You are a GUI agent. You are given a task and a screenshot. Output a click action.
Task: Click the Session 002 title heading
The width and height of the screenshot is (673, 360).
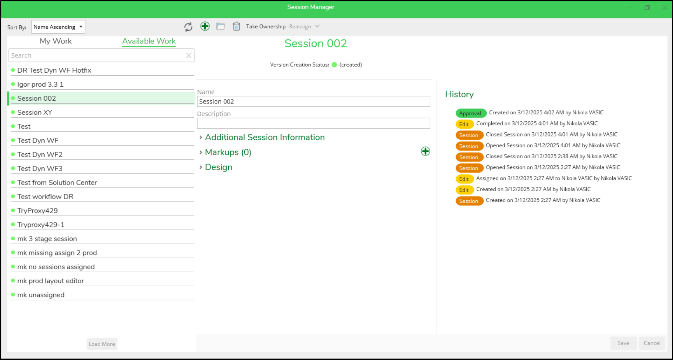[315, 43]
